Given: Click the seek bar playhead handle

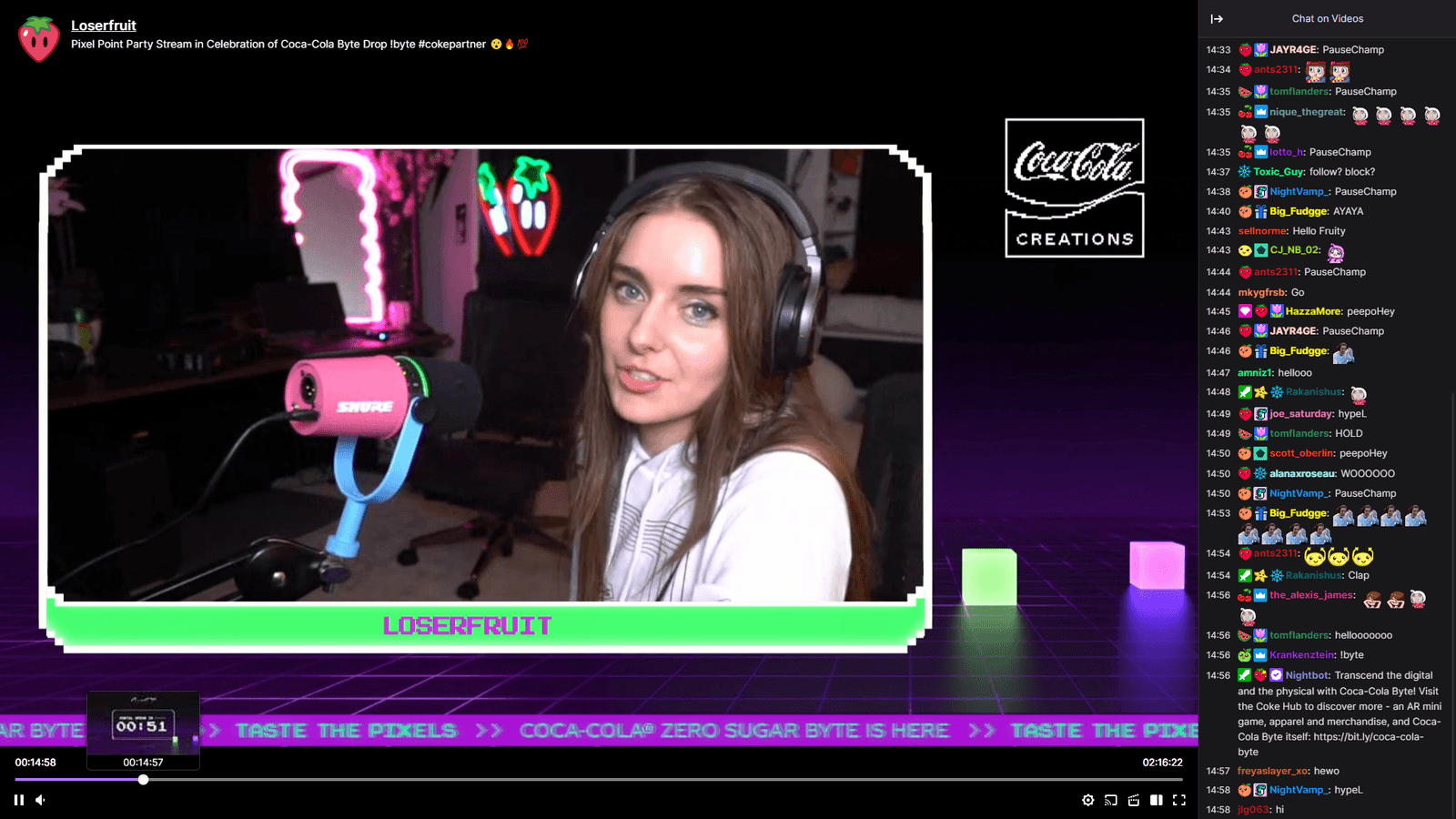Looking at the screenshot, I should pos(143,780).
